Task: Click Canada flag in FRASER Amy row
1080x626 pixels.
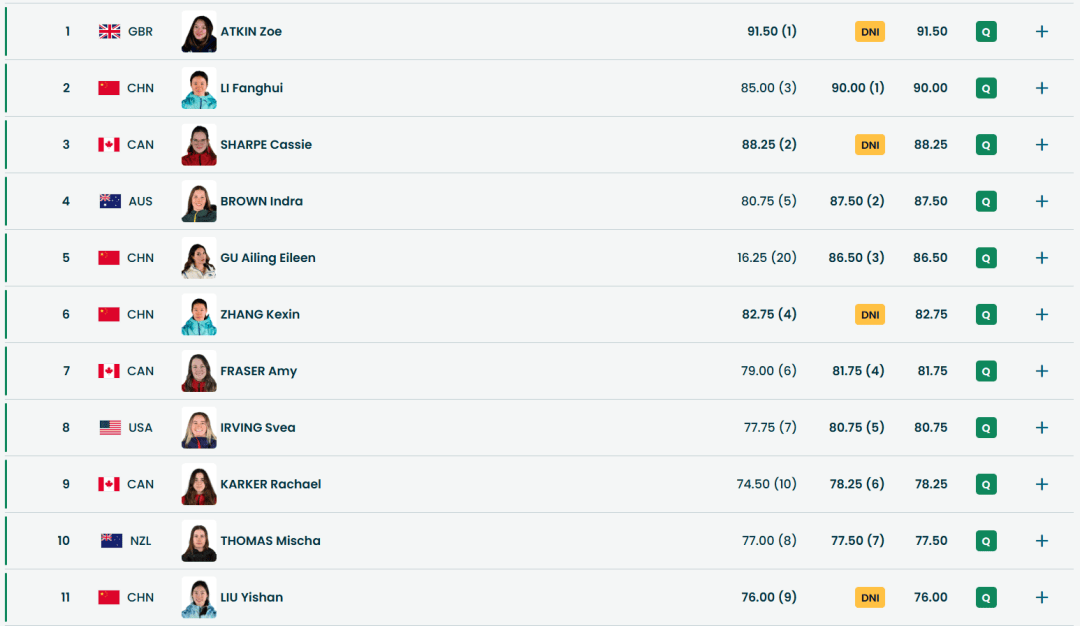Action: tap(109, 371)
